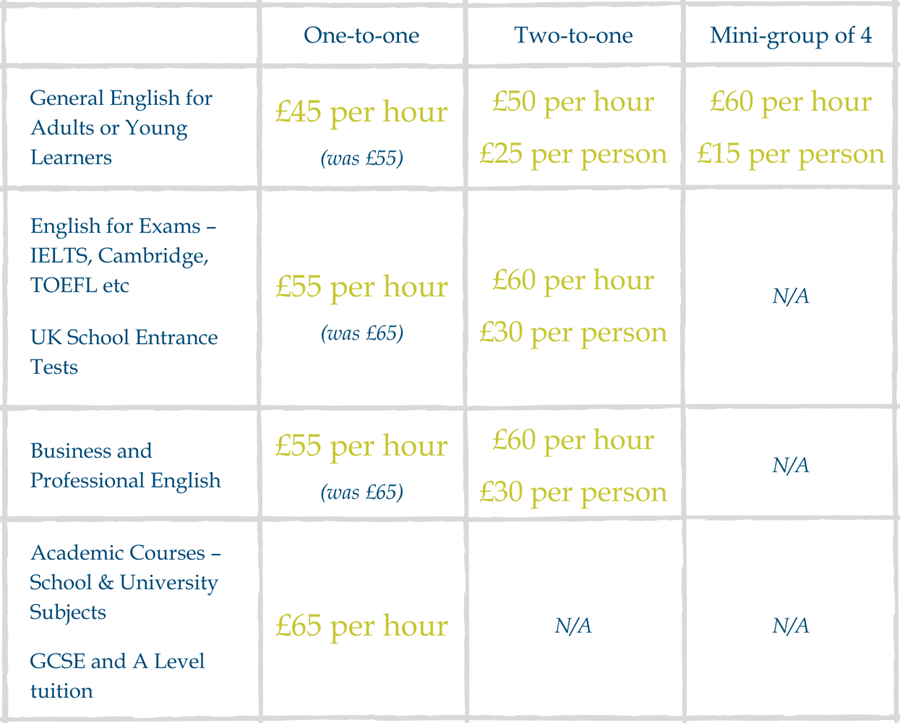Select £50 per hour Two-to-one price
900x723 pixels.
pos(573,102)
